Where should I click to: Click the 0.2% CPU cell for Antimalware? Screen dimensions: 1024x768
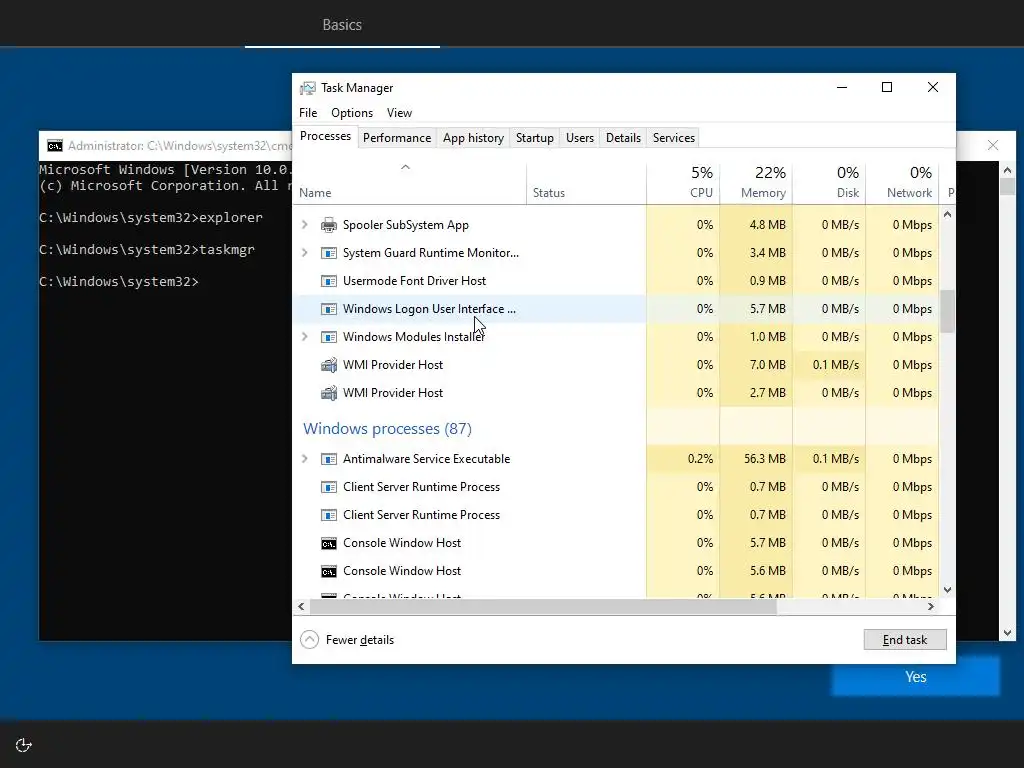click(x=683, y=459)
